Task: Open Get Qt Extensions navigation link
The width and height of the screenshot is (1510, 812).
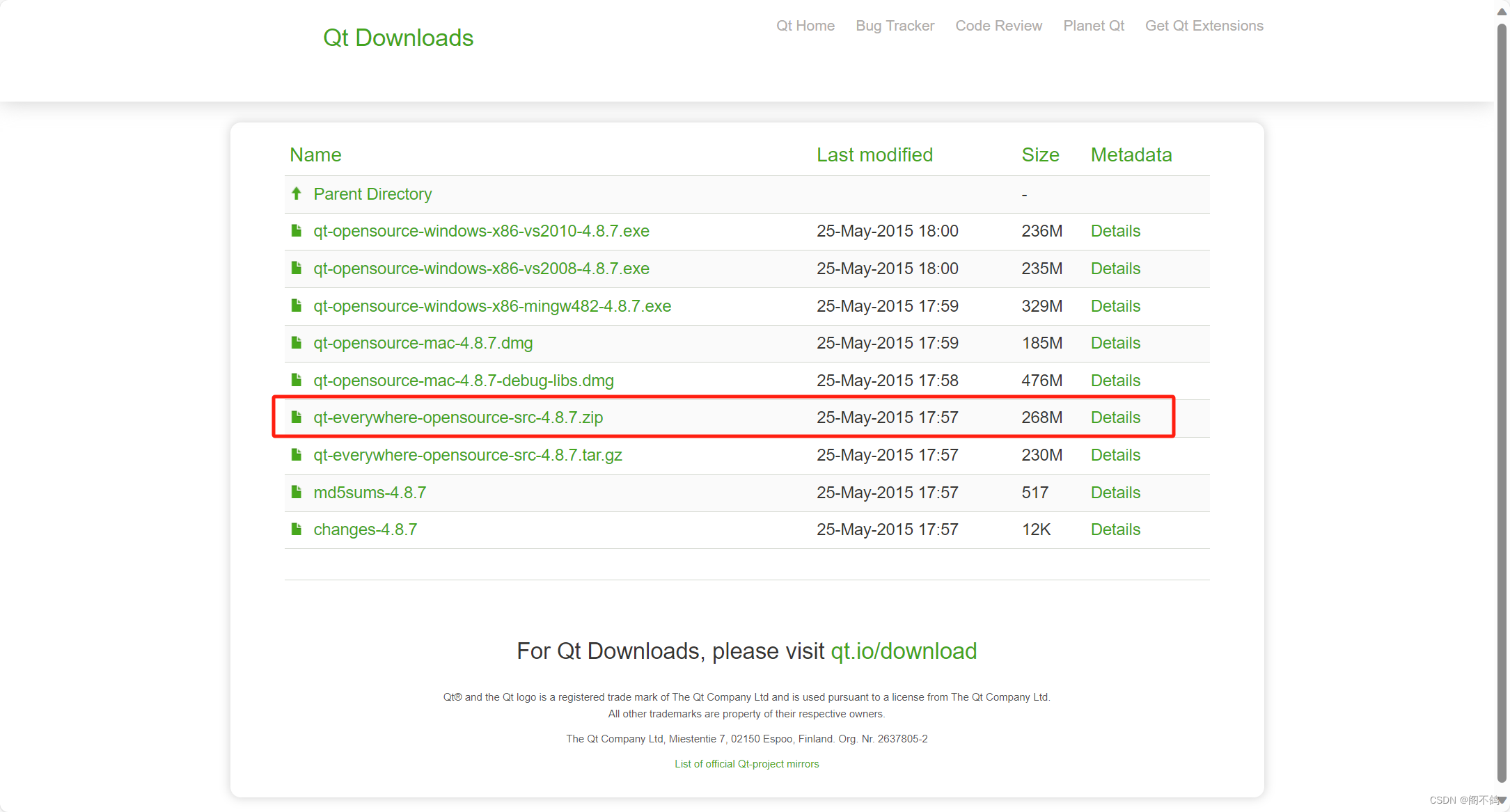Action: (x=1204, y=26)
